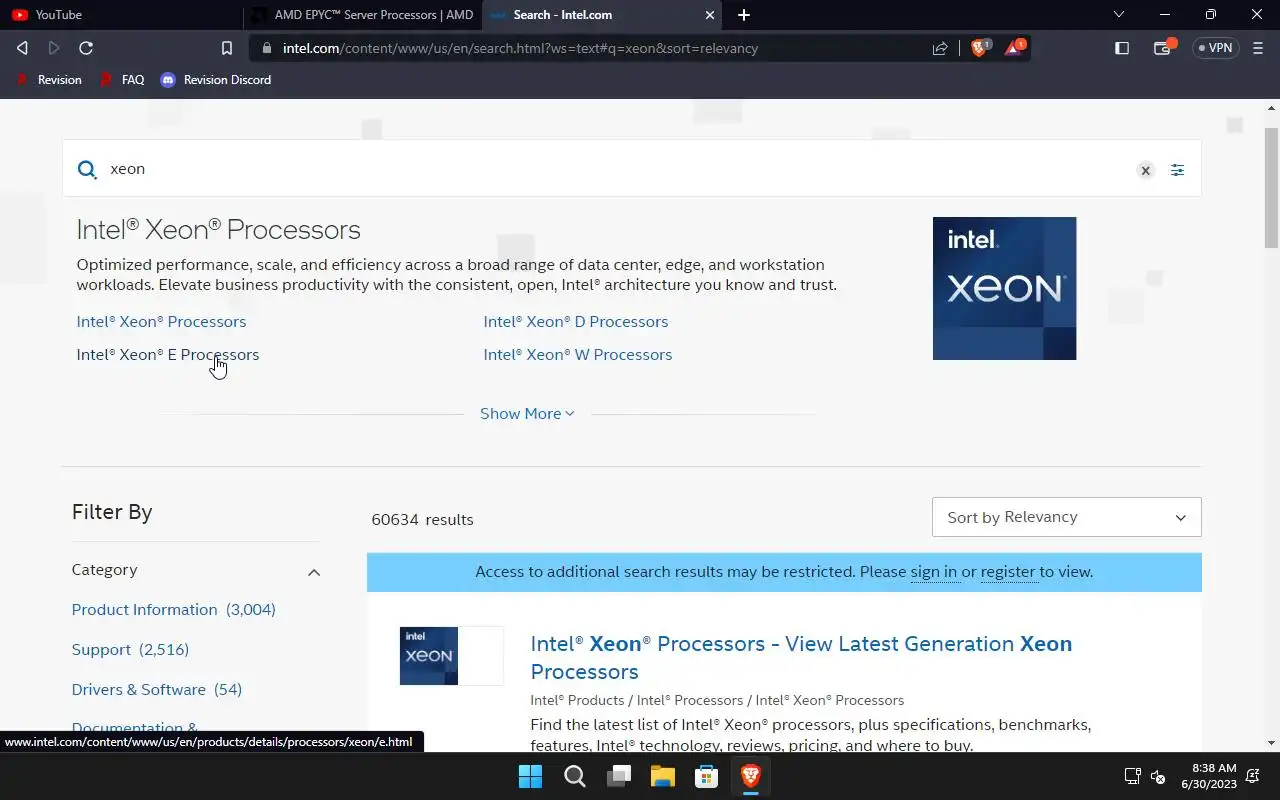Screen dimensions: 1280x800
Task: Close the Search - Intel.com tab
Action: pyautogui.click(x=710, y=15)
